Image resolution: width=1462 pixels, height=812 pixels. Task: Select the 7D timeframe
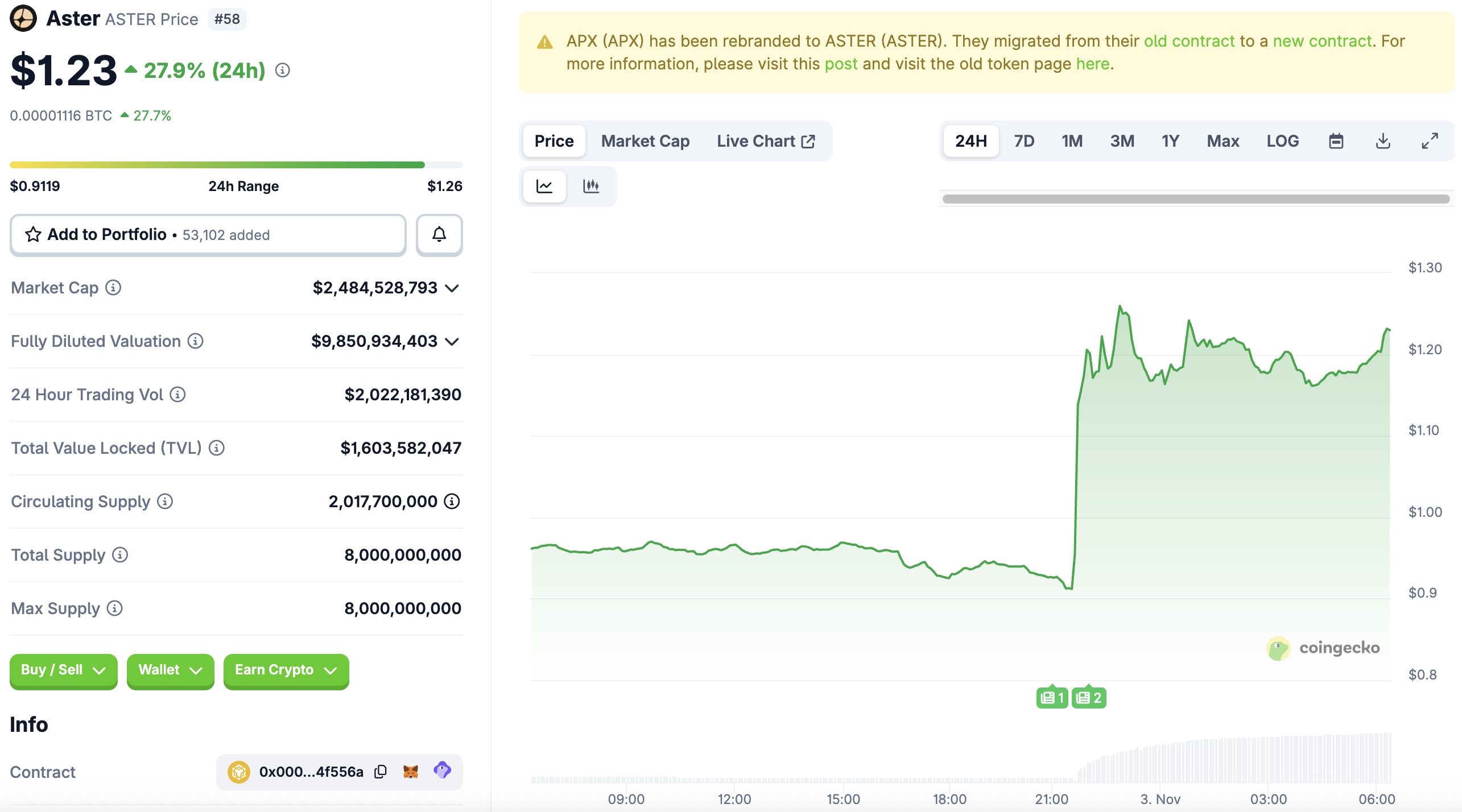[1023, 140]
